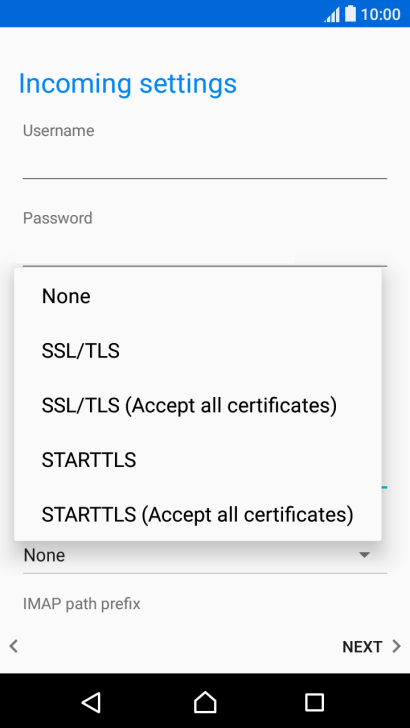Tap the Android back navigation triangle
The image size is (410, 728).
(91, 702)
